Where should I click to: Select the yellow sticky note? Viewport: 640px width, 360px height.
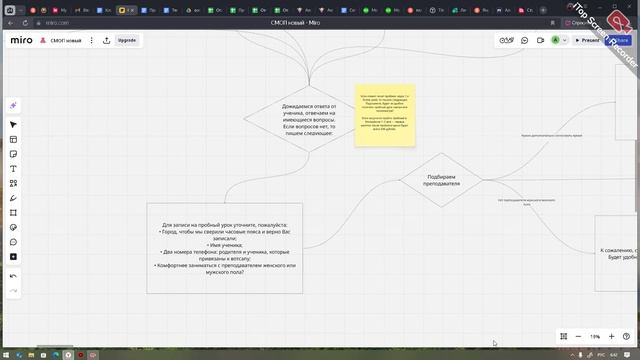385,115
